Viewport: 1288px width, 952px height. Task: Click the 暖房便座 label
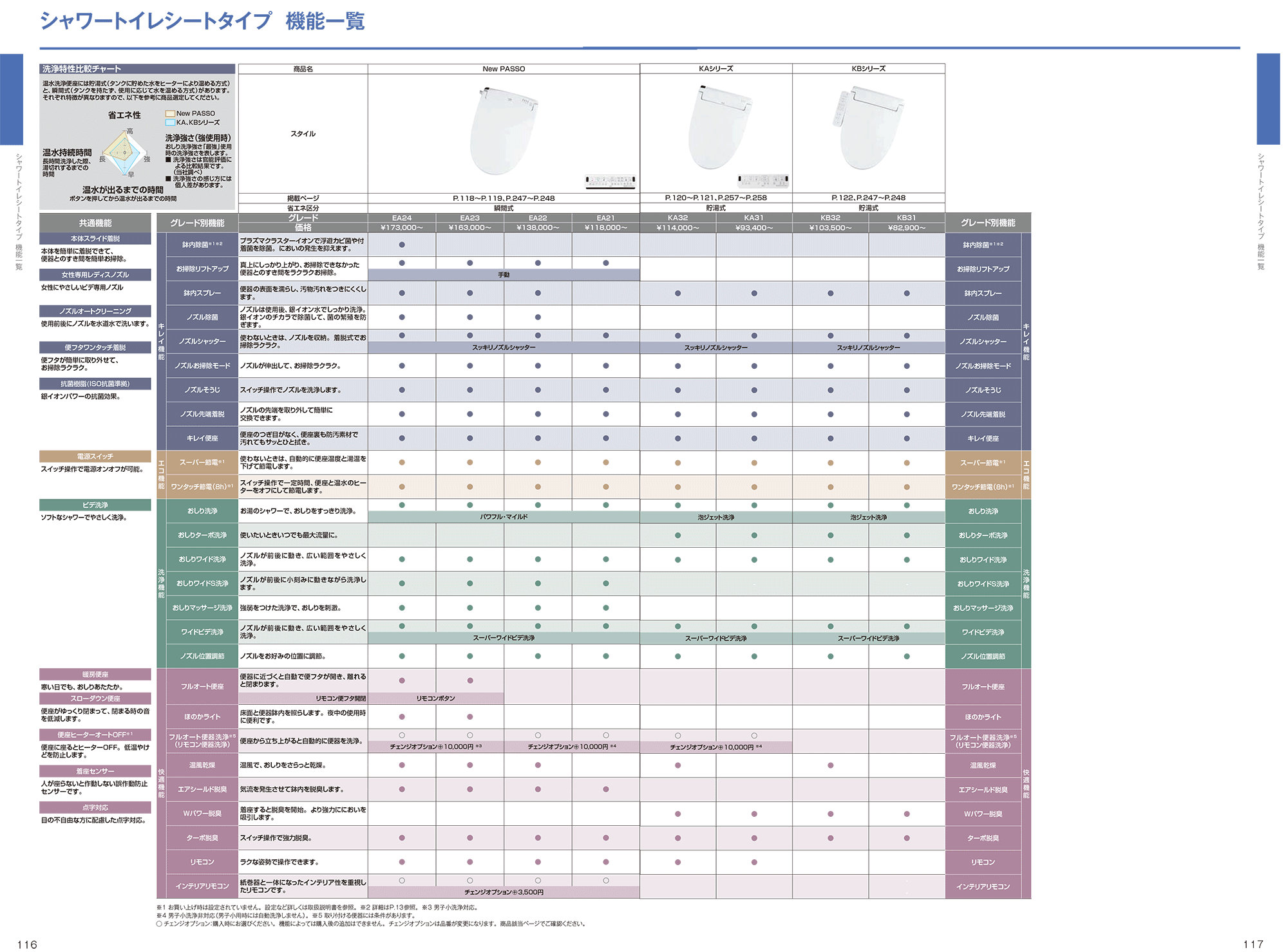95,675
